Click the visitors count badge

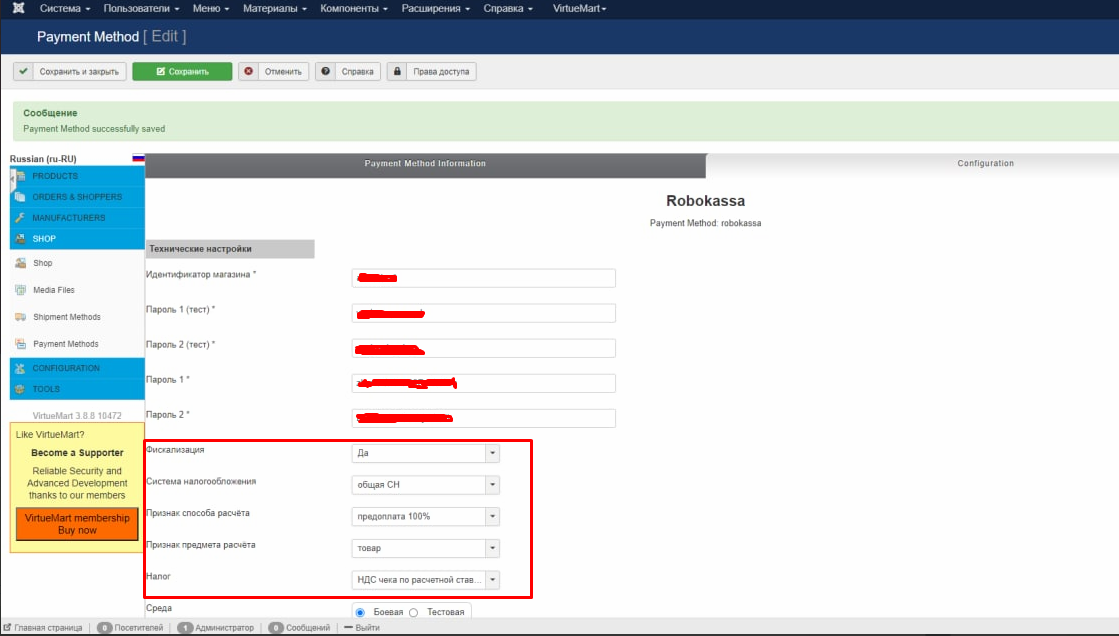104,627
